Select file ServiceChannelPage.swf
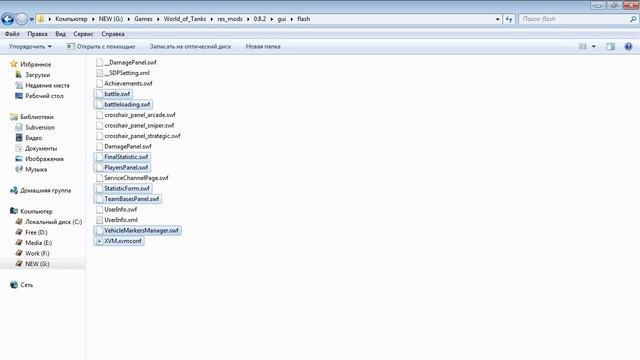This screenshot has height=360, width=640. tap(132, 178)
